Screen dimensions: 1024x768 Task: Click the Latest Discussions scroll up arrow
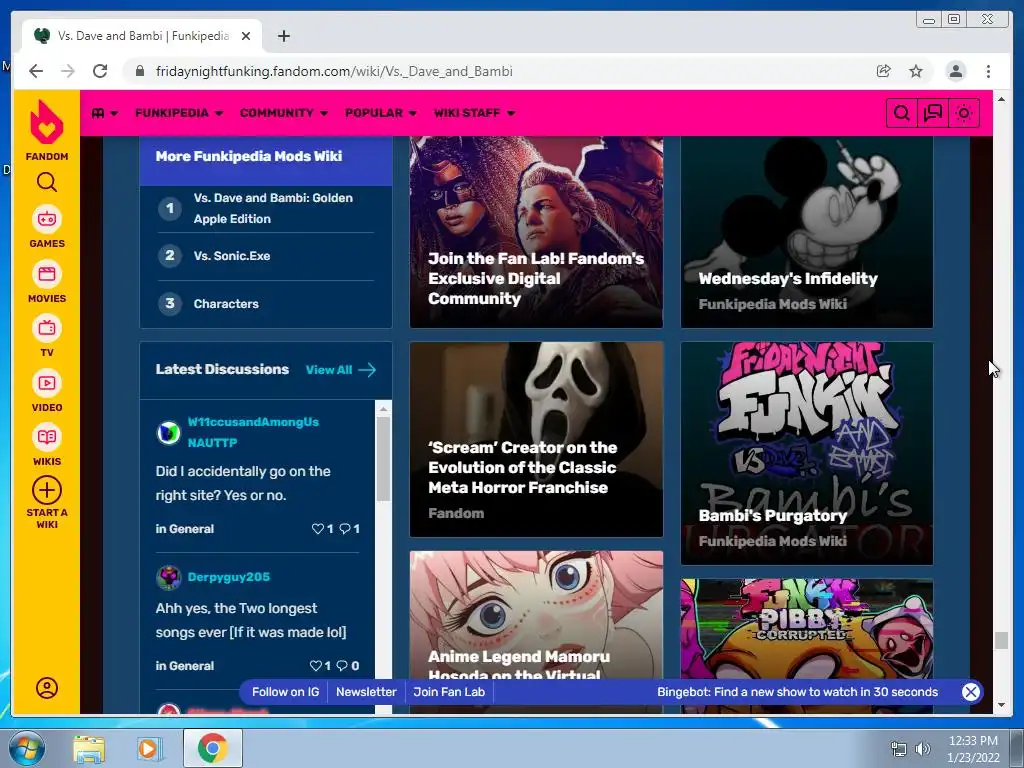(383, 409)
